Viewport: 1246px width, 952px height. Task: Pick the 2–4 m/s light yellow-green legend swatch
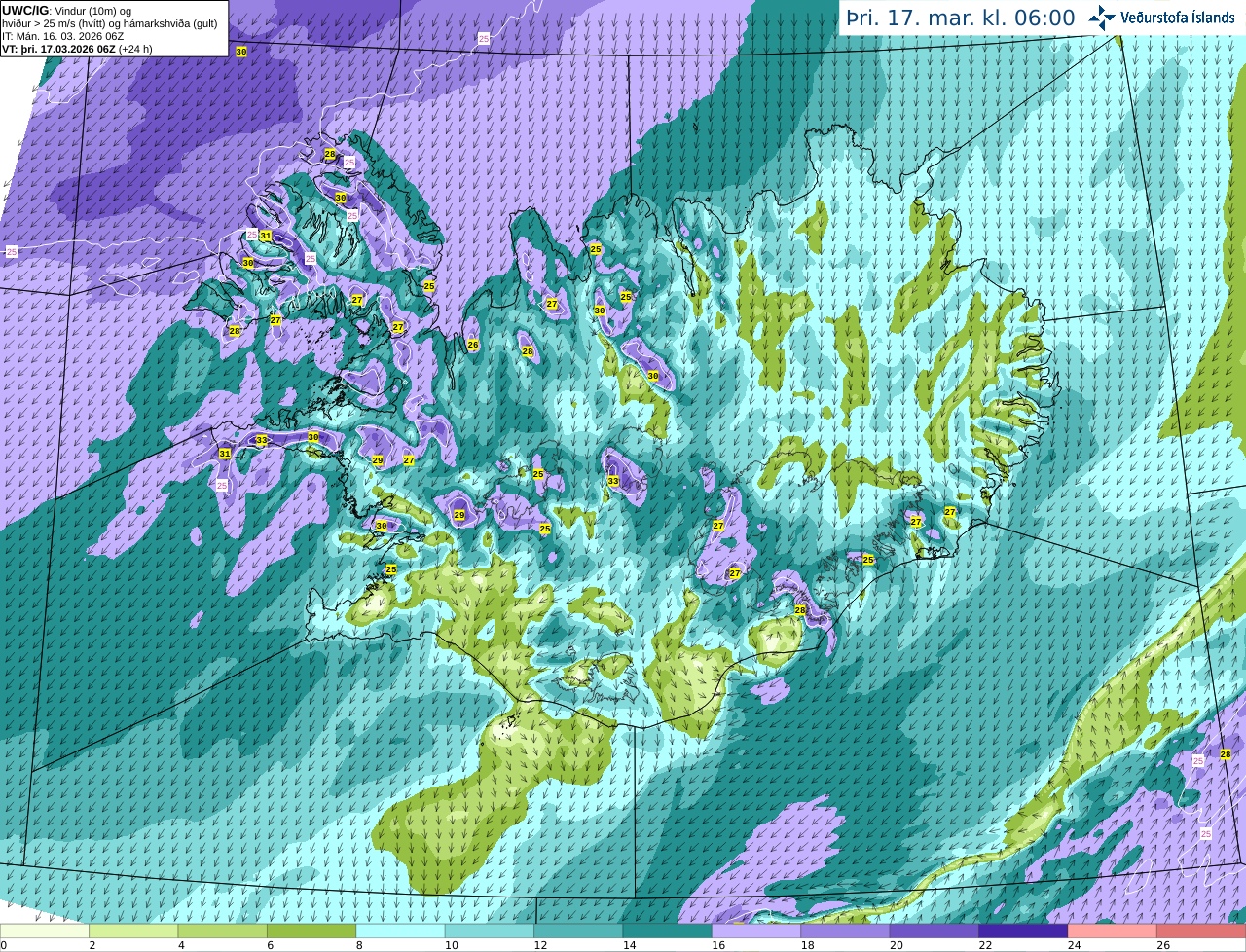(x=133, y=932)
